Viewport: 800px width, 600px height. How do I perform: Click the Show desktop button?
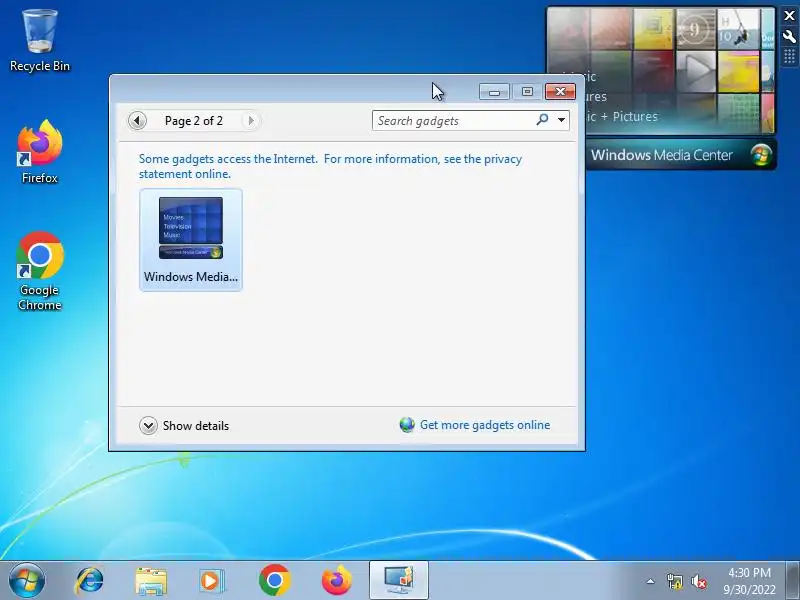click(x=793, y=580)
